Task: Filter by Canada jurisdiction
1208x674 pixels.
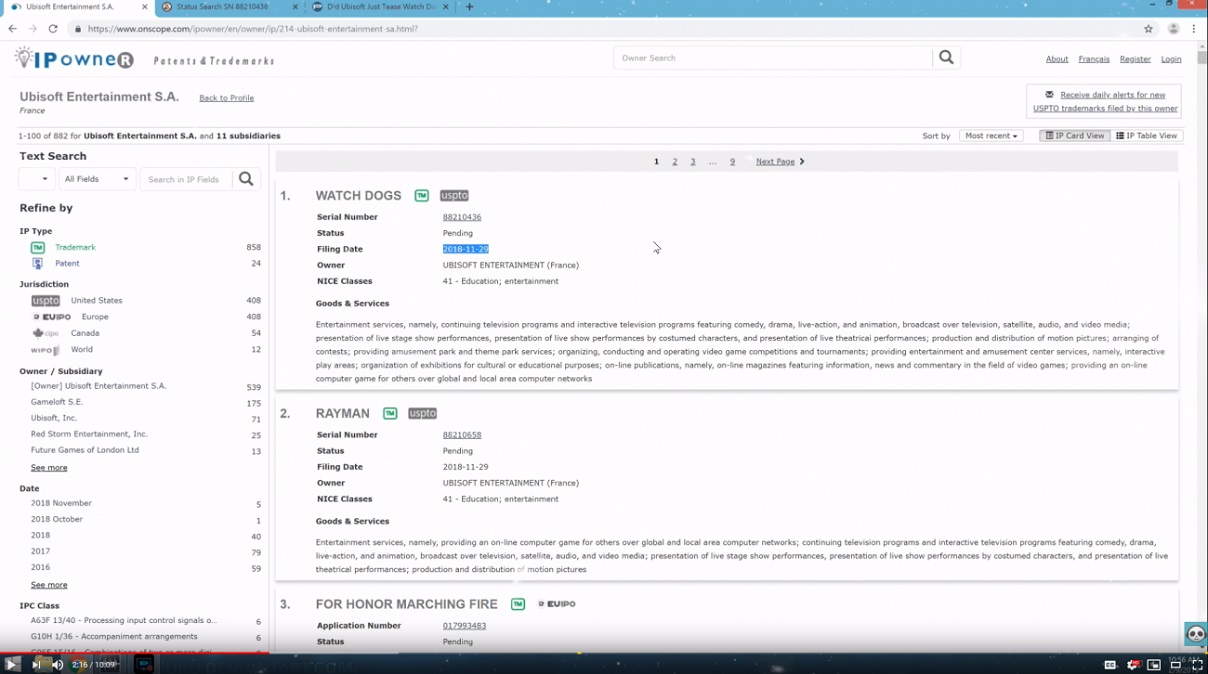Action: [85, 333]
